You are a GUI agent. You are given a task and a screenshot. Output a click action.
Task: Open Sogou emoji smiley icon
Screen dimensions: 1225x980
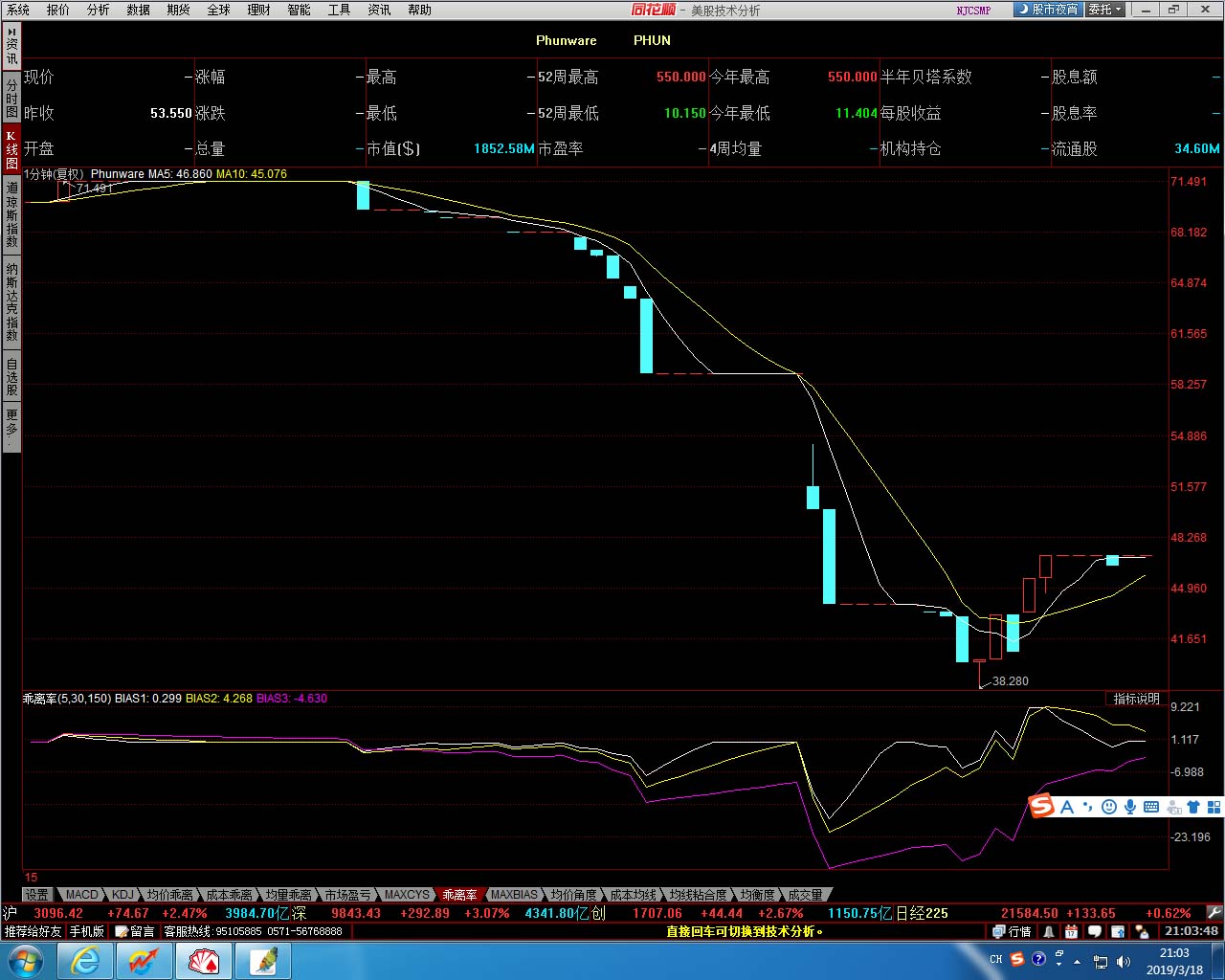(x=1109, y=807)
